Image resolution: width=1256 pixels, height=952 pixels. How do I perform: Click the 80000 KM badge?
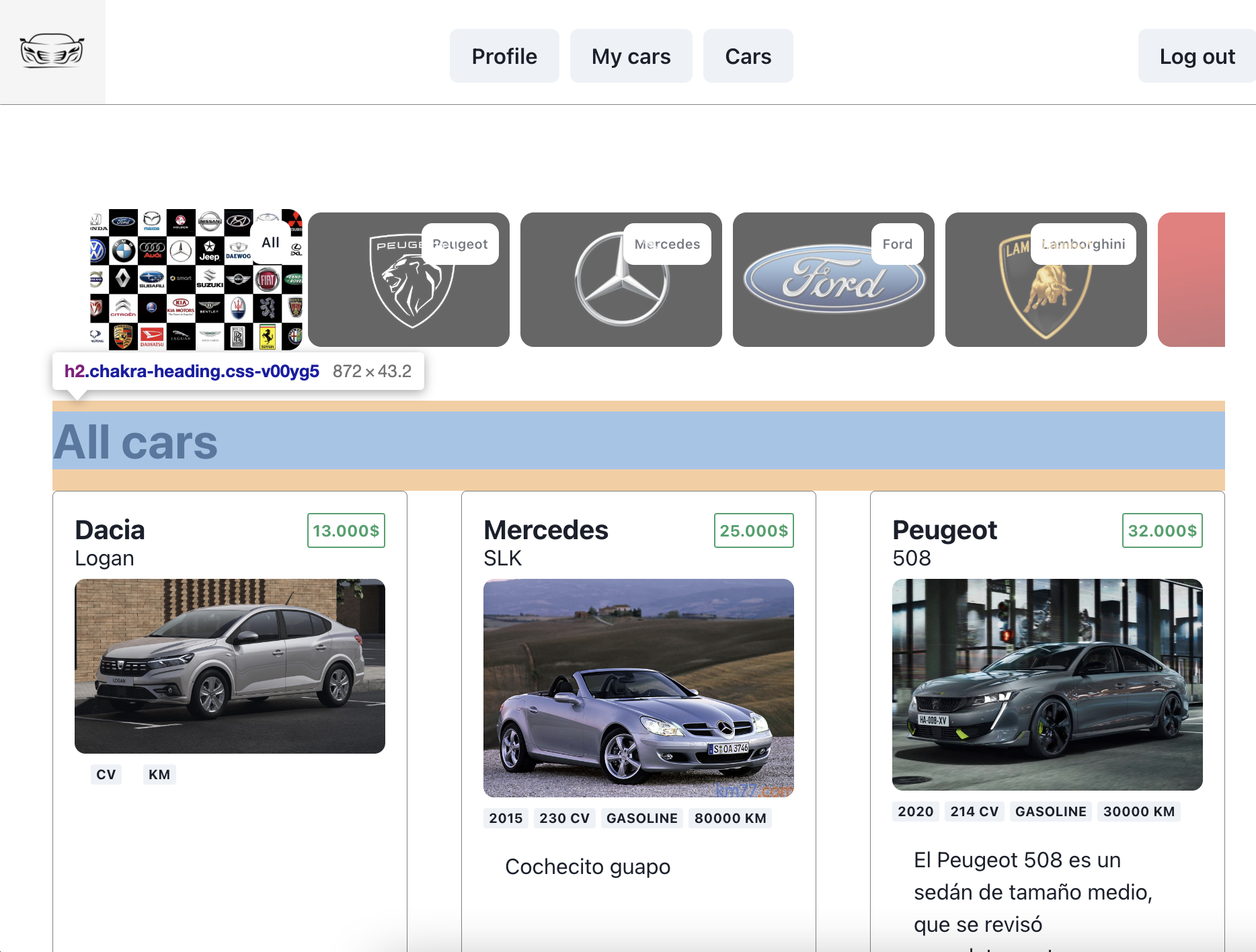[730, 818]
